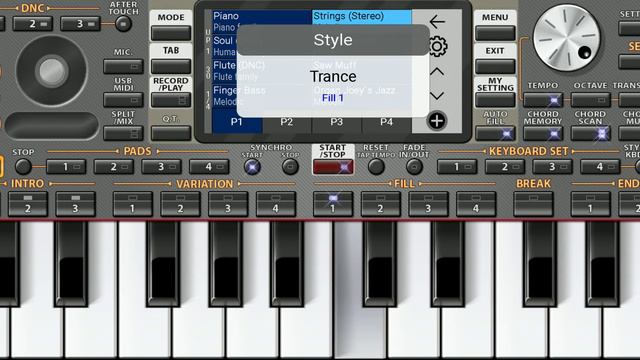The width and height of the screenshot is (640, 360).
Task: Trigger PADS button 1
Action: pyautogui.click(x=66, y=167)
